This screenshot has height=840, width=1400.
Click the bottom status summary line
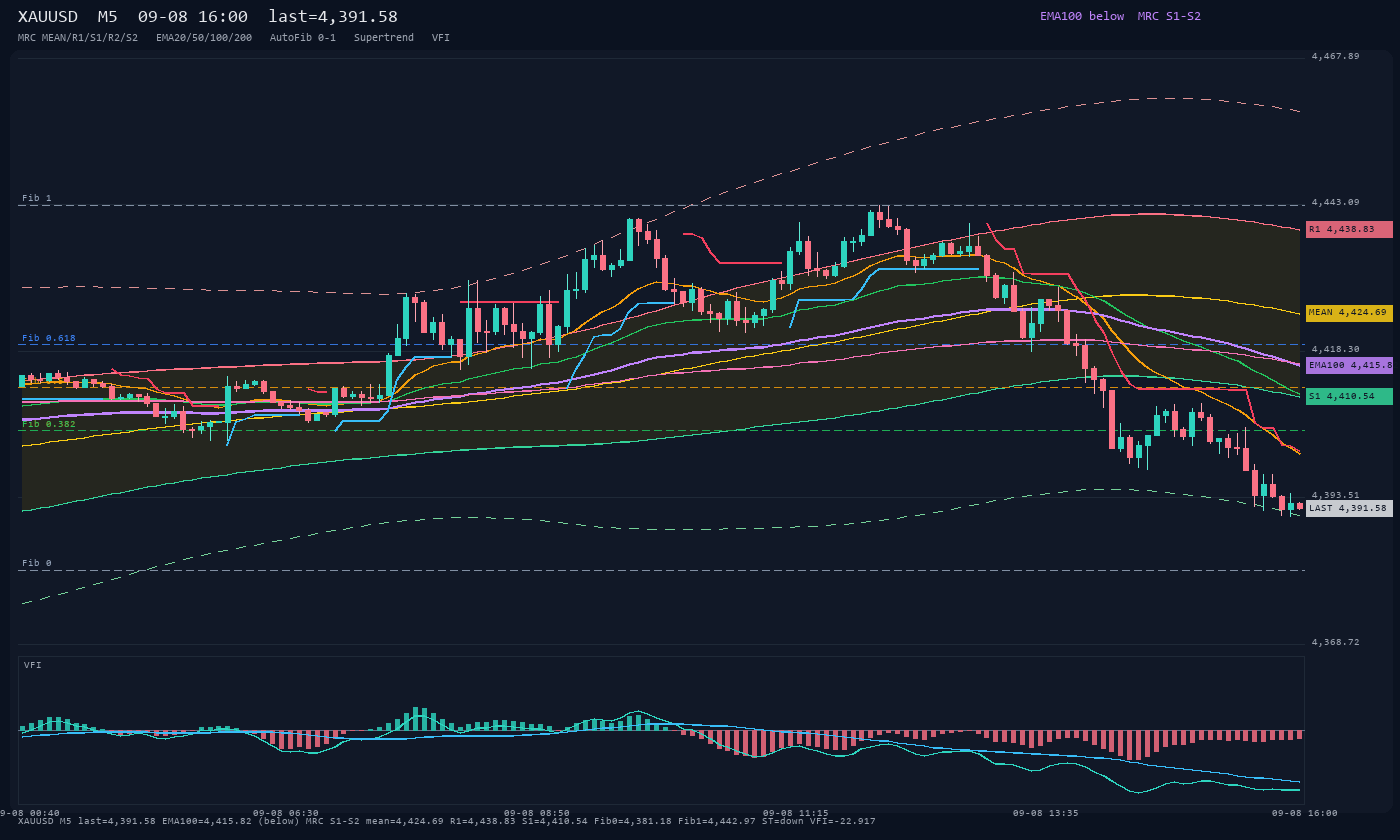446,821
